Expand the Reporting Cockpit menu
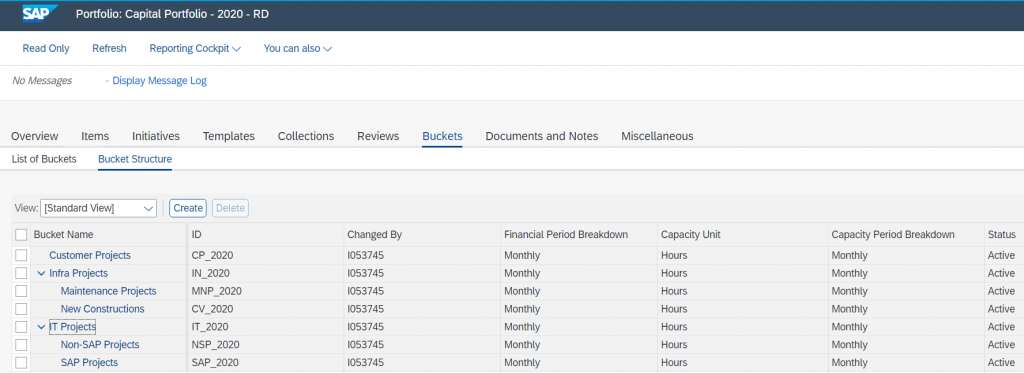Screen dimensions: 1024x373 (195, 48)
